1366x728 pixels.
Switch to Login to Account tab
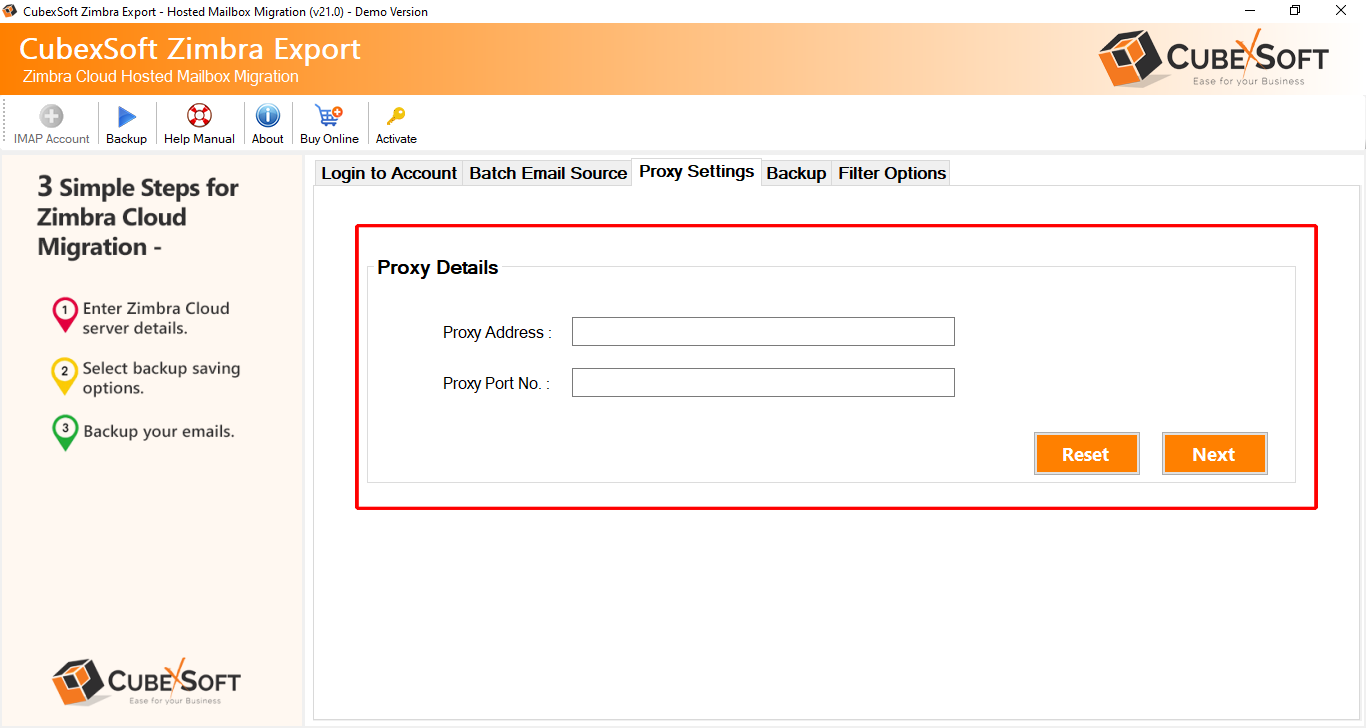389,173
